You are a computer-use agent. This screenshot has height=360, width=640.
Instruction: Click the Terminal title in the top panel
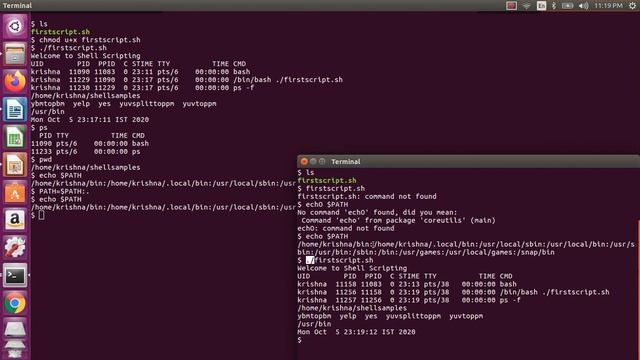[17, 6]
